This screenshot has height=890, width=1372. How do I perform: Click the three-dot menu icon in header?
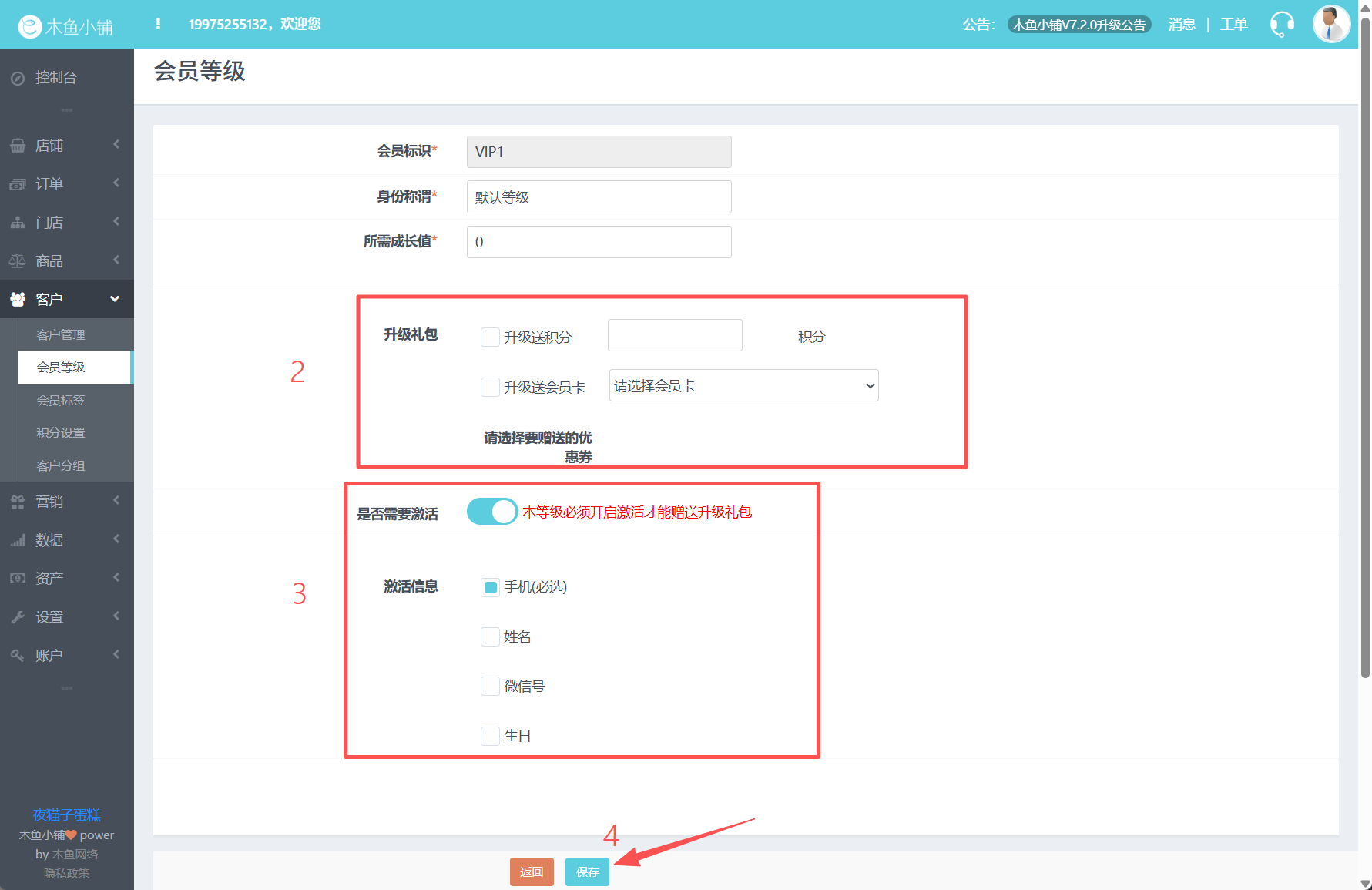pos(158,24)
